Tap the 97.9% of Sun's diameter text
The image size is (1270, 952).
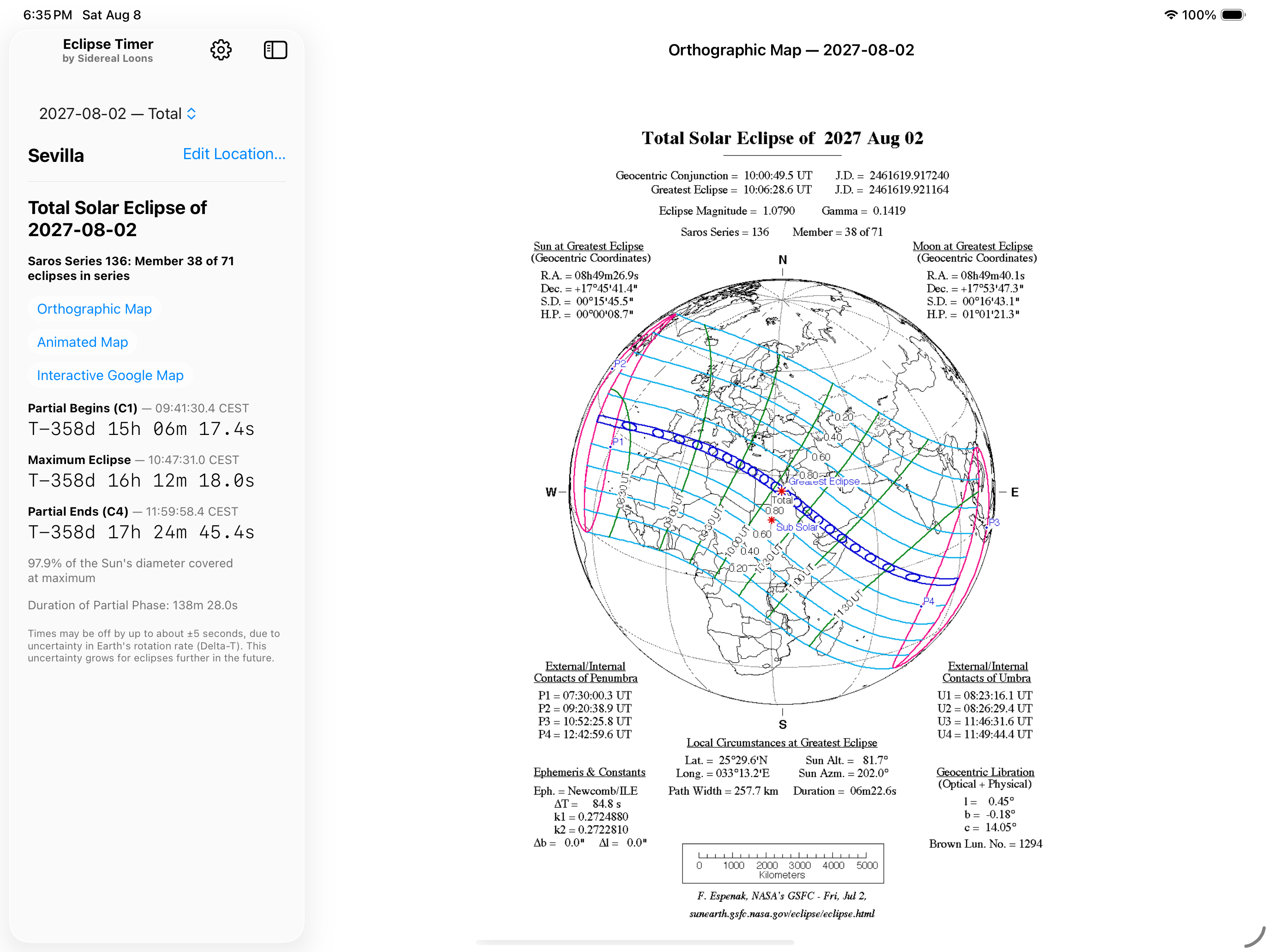pyautogui.click(x=130, y=571)
